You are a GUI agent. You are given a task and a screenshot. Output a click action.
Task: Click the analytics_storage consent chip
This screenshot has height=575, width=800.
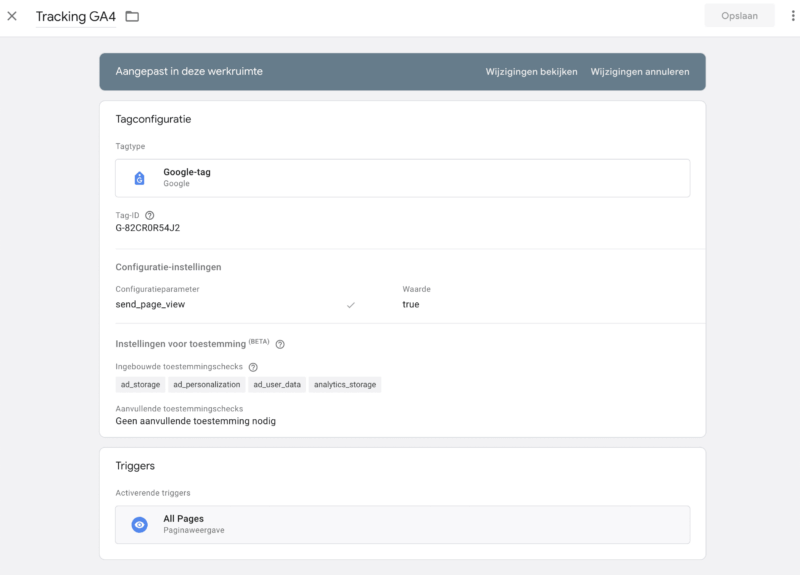pos(345,384)
